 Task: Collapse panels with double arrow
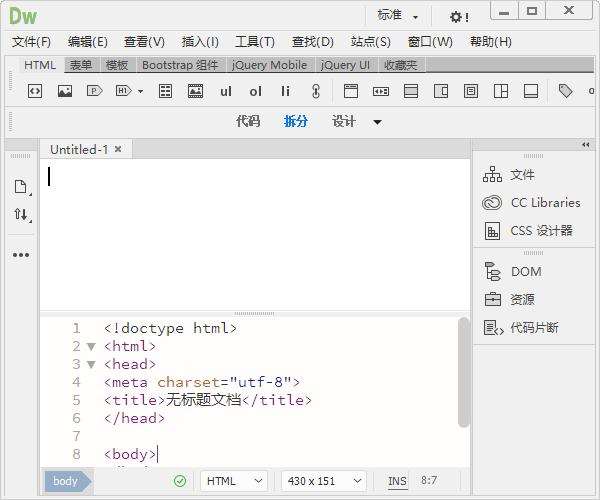coord(585,145)
